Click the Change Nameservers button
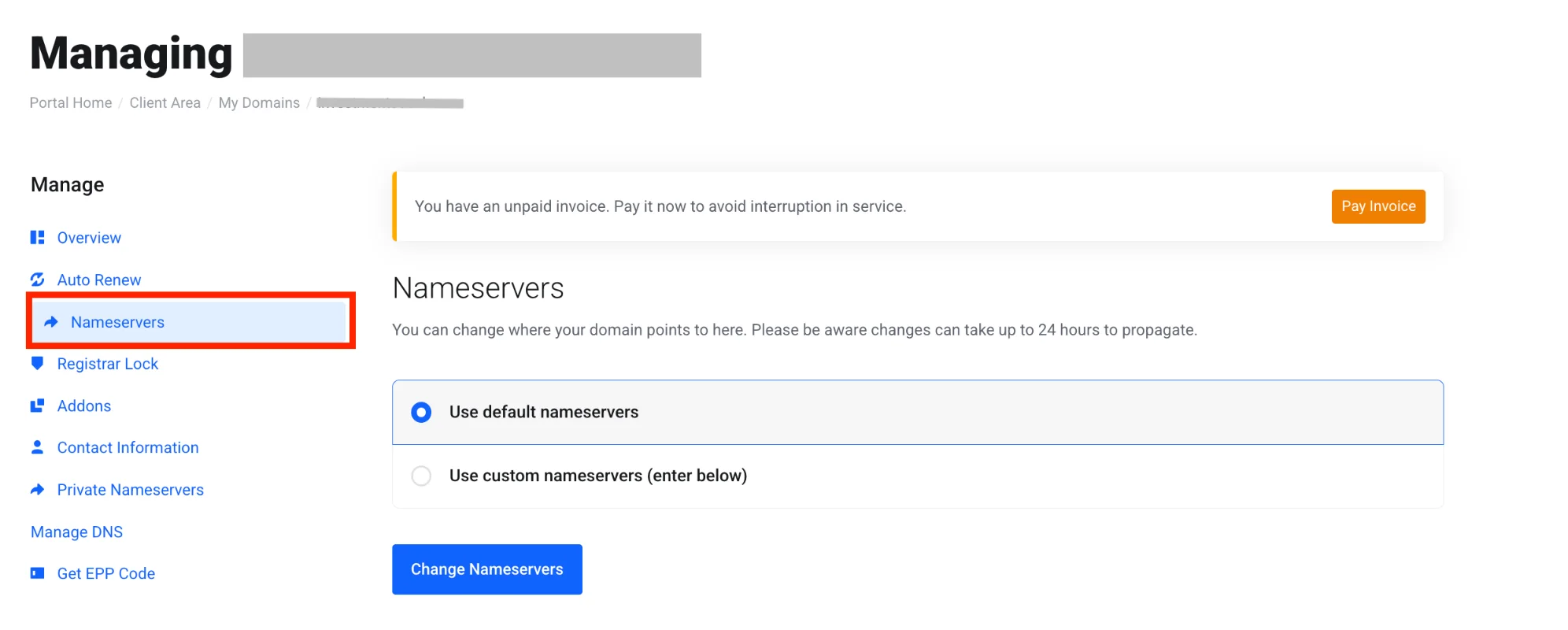Screen dimensions: 1568x630 (487, 569)
